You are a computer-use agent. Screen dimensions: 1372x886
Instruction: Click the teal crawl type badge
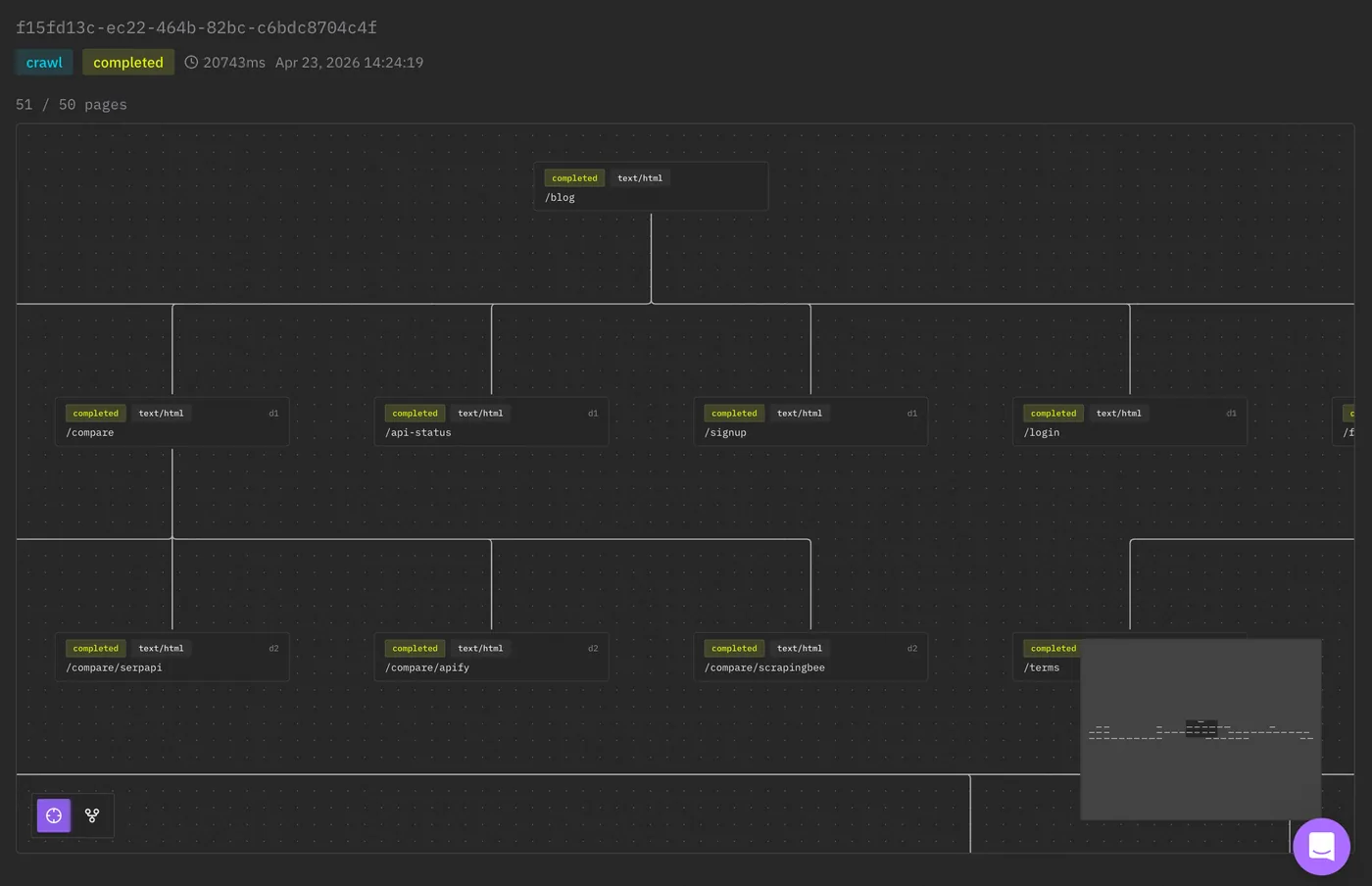click(x=43, y=62)
